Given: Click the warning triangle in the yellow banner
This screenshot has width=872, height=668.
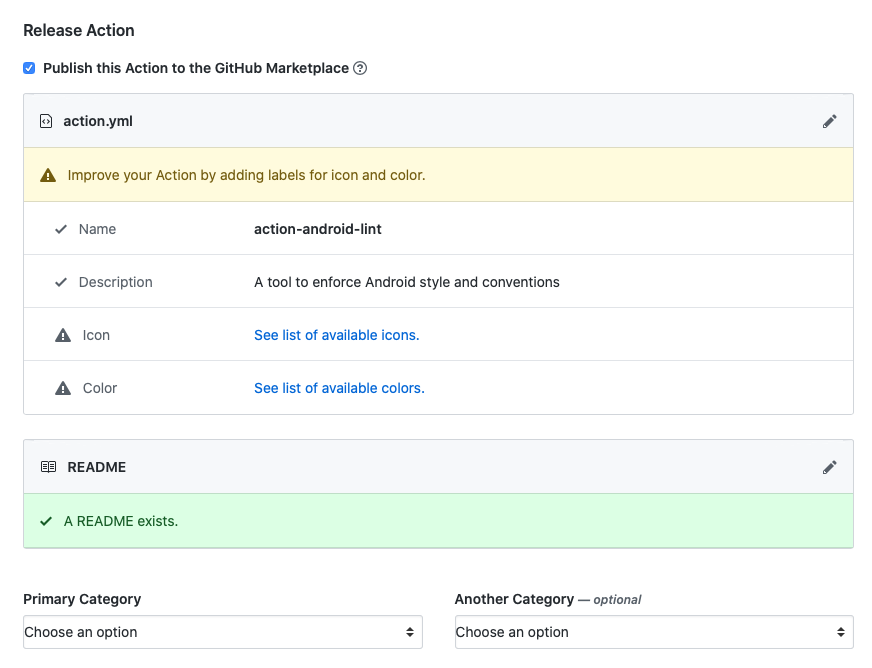Looking at the screenshot, I should pyautogui.click(x=46, y=173).
